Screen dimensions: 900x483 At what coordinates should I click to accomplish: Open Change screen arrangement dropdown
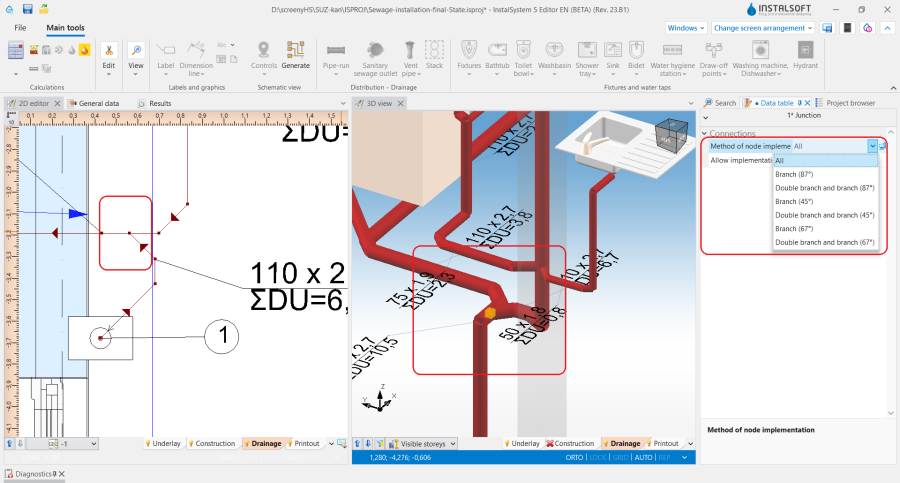click(x=763, y=28)
